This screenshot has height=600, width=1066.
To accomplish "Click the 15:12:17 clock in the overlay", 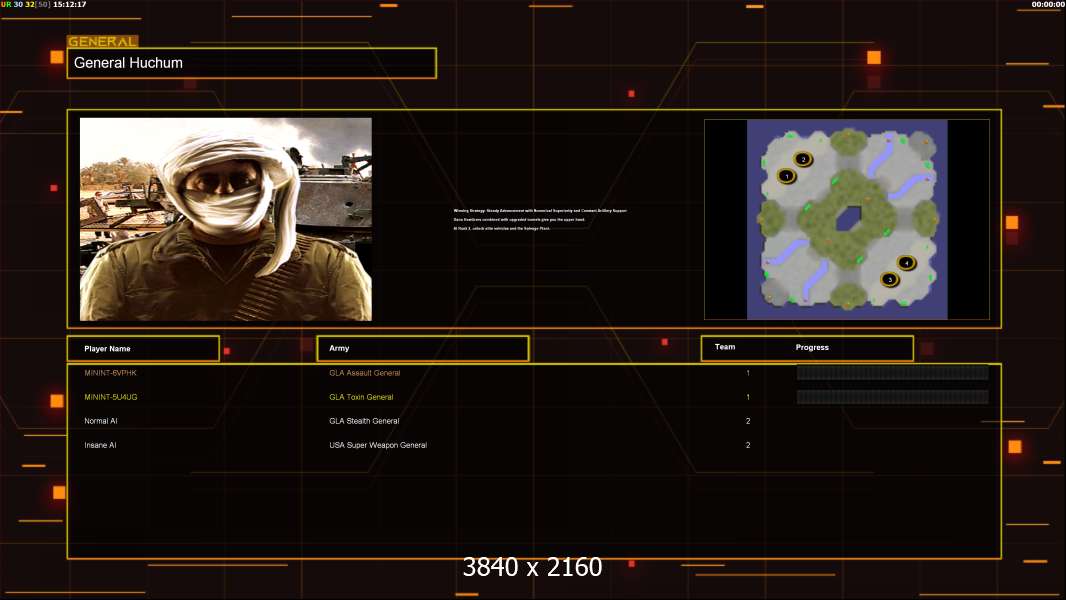I will pyautogui.click(x=69, y=4).
